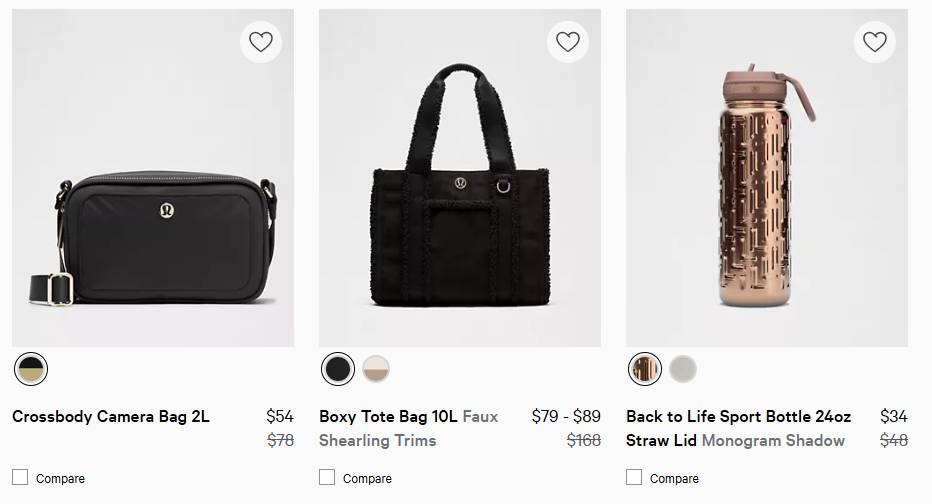This screenshot has width=932, height=504.
Task: Enable Compare for Boxy Tote Bag
Action: point(328,477)
